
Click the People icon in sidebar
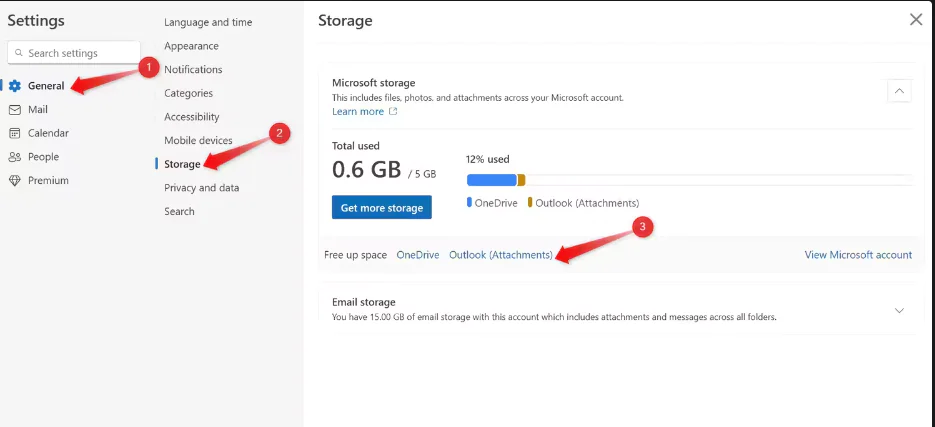tap(15, 157)
